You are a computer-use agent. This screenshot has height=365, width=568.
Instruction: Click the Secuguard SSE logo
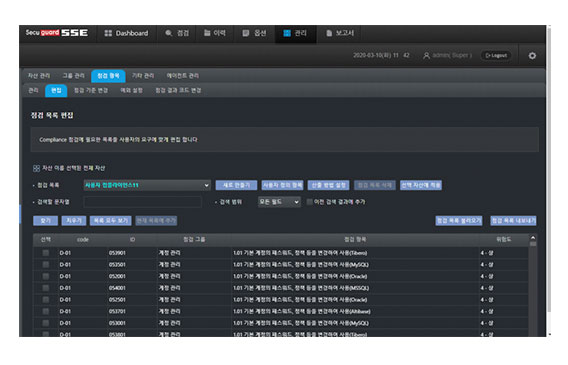[x=57, y=33]
